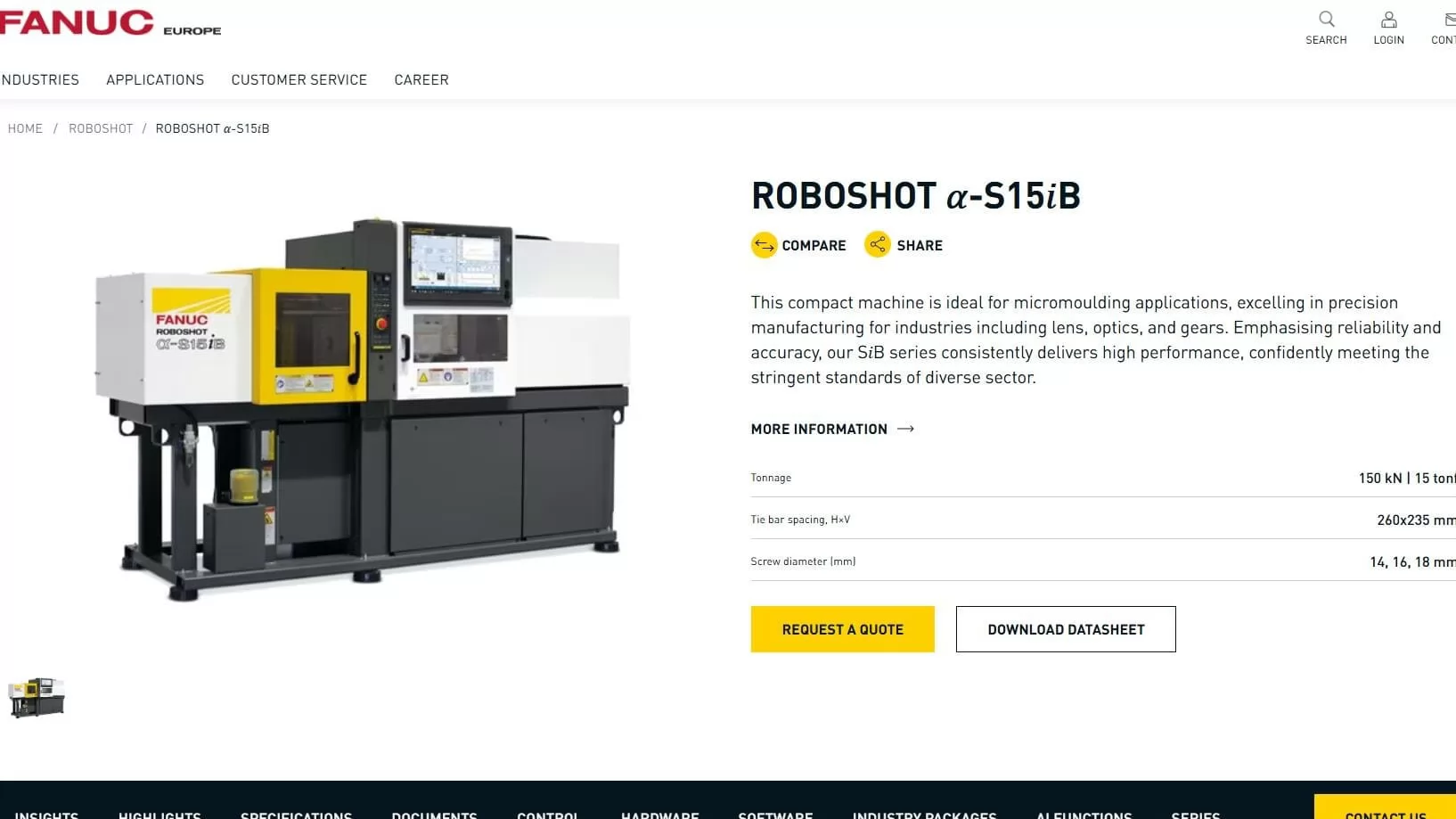The height and width of the screenshot is (819, 1456).
Task: Open the Career menu
Action: 421,80
